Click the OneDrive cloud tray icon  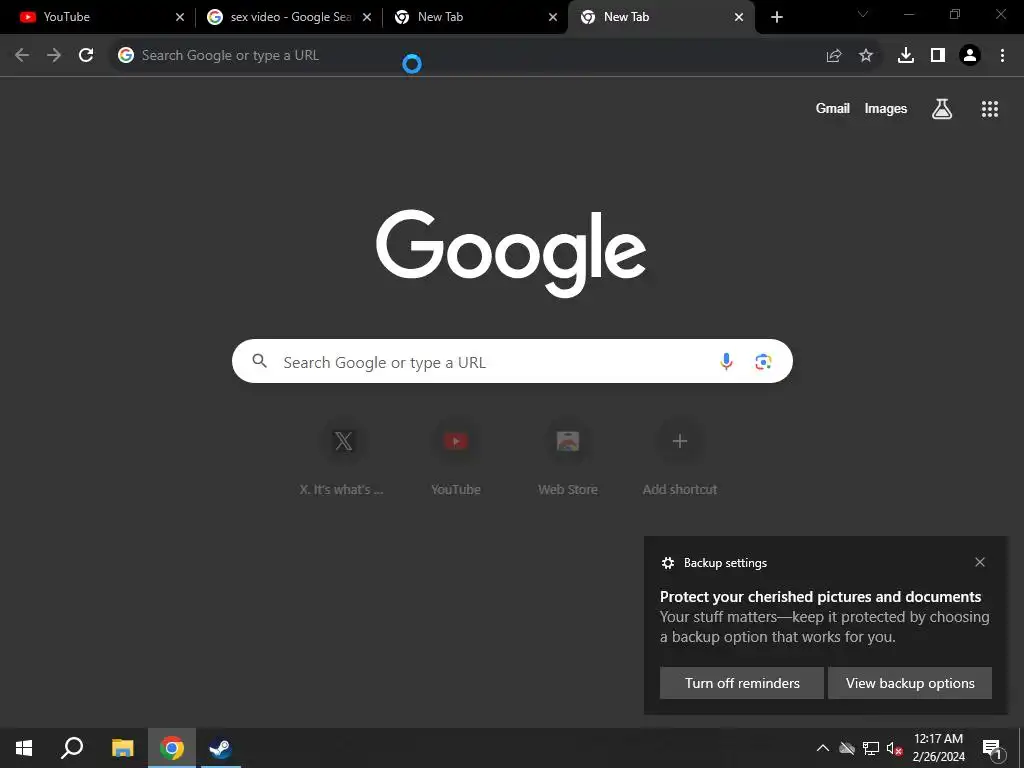coord(847,748)
